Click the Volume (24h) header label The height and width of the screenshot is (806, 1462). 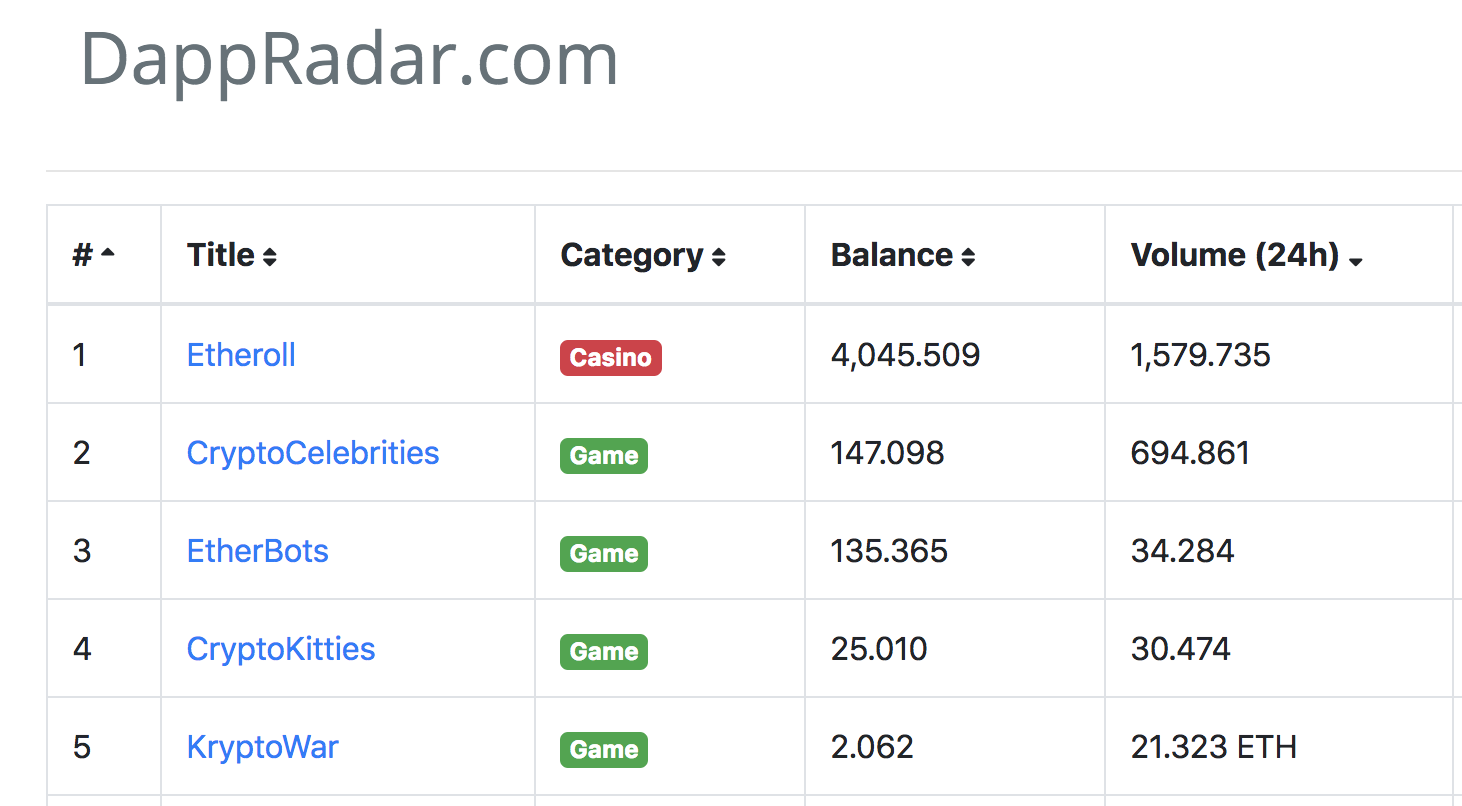1234,255
